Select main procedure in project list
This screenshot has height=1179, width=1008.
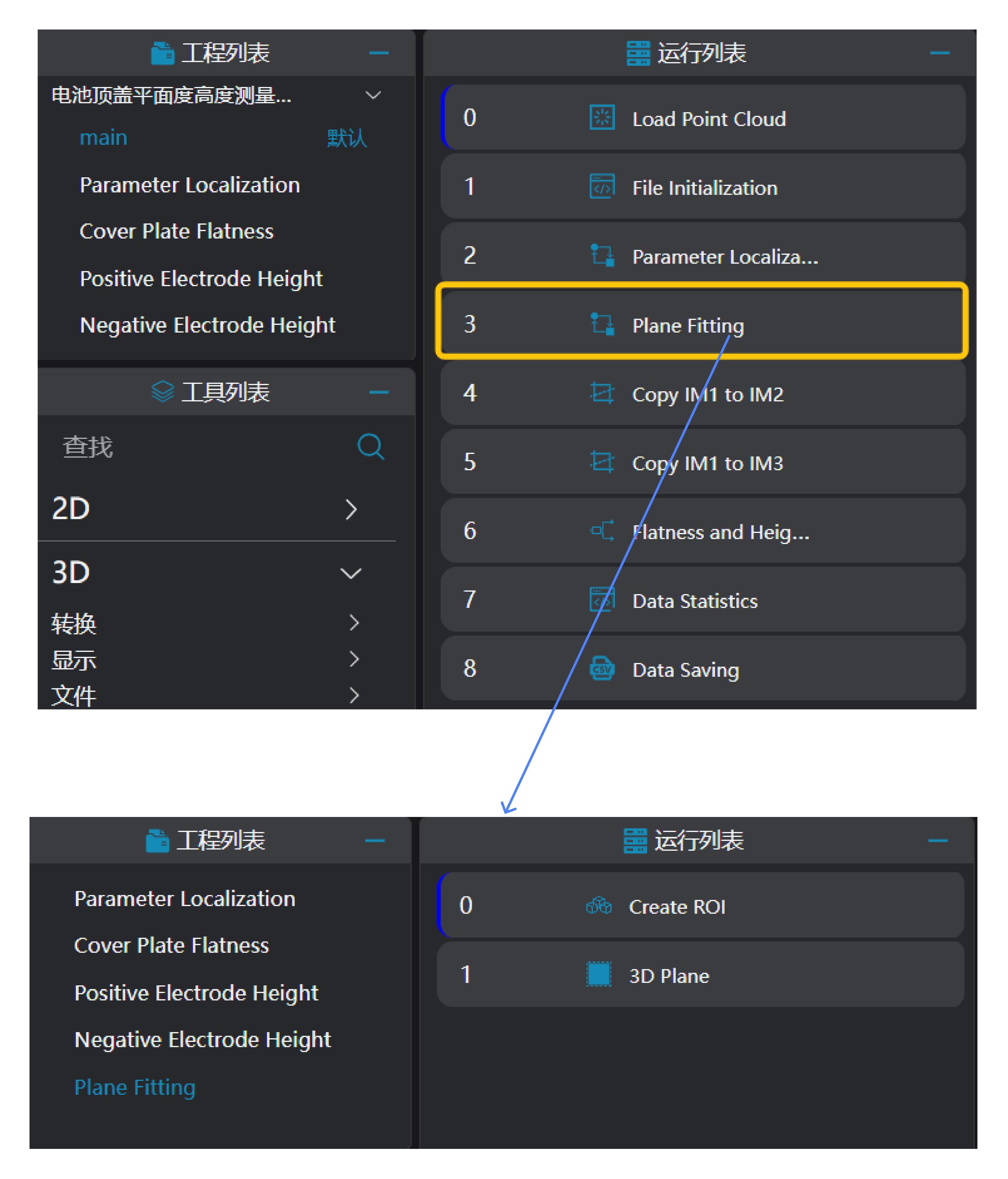pos(104,138)
